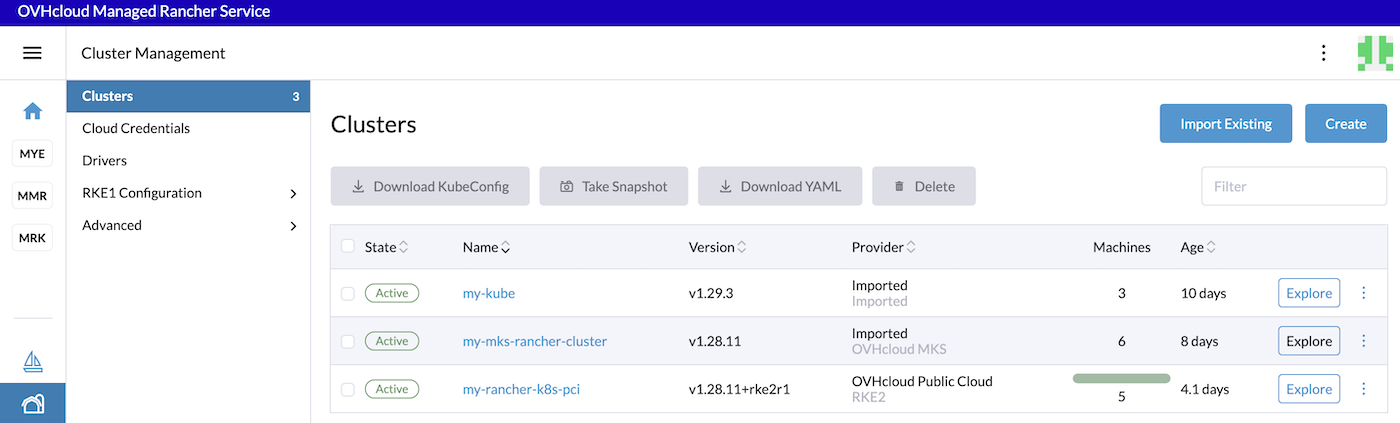Sort clusters by Age column

tap(1198, 247)
